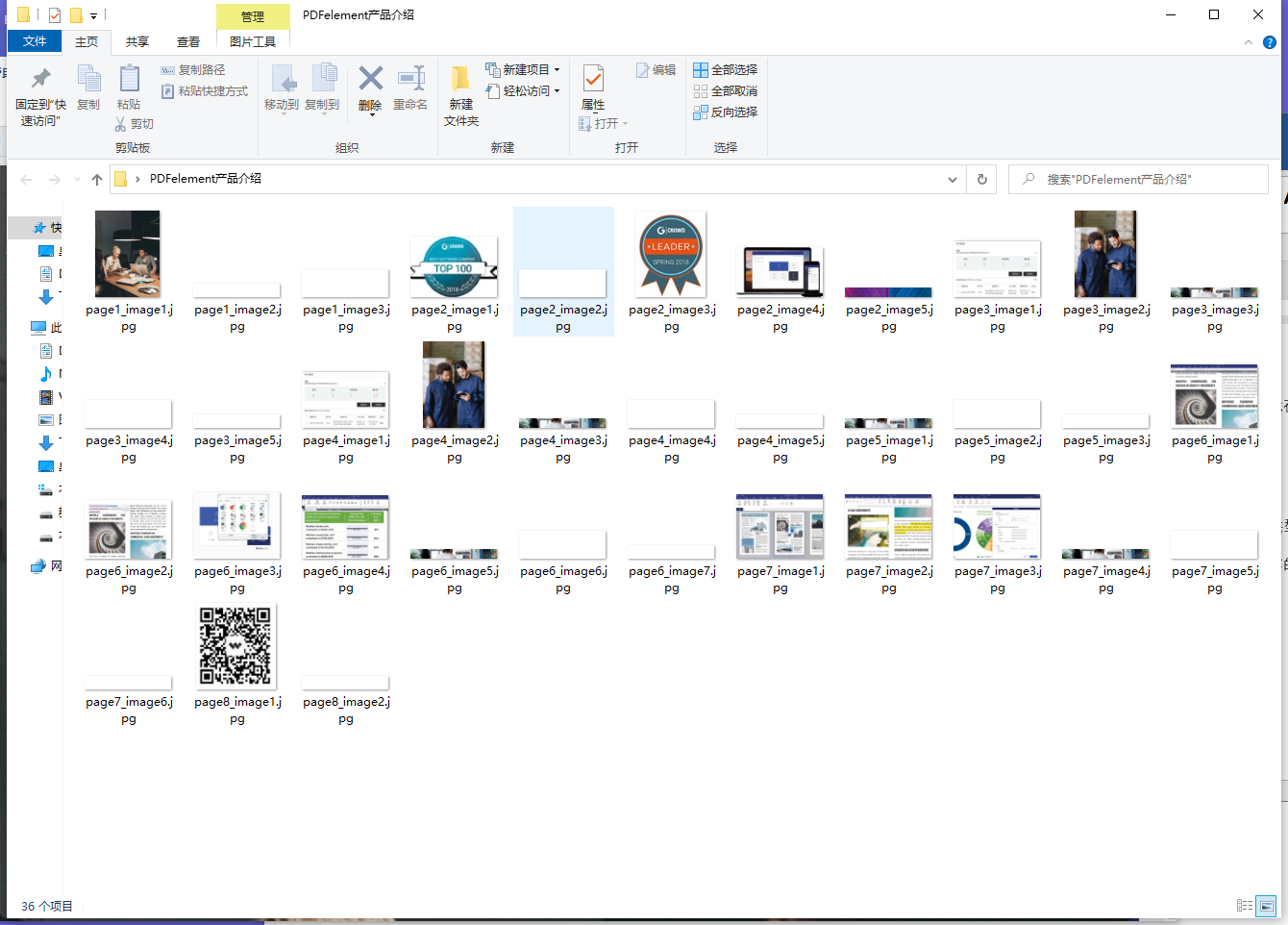Switch to details view in status bar

pyautogui.click(x=1245, y=906)
